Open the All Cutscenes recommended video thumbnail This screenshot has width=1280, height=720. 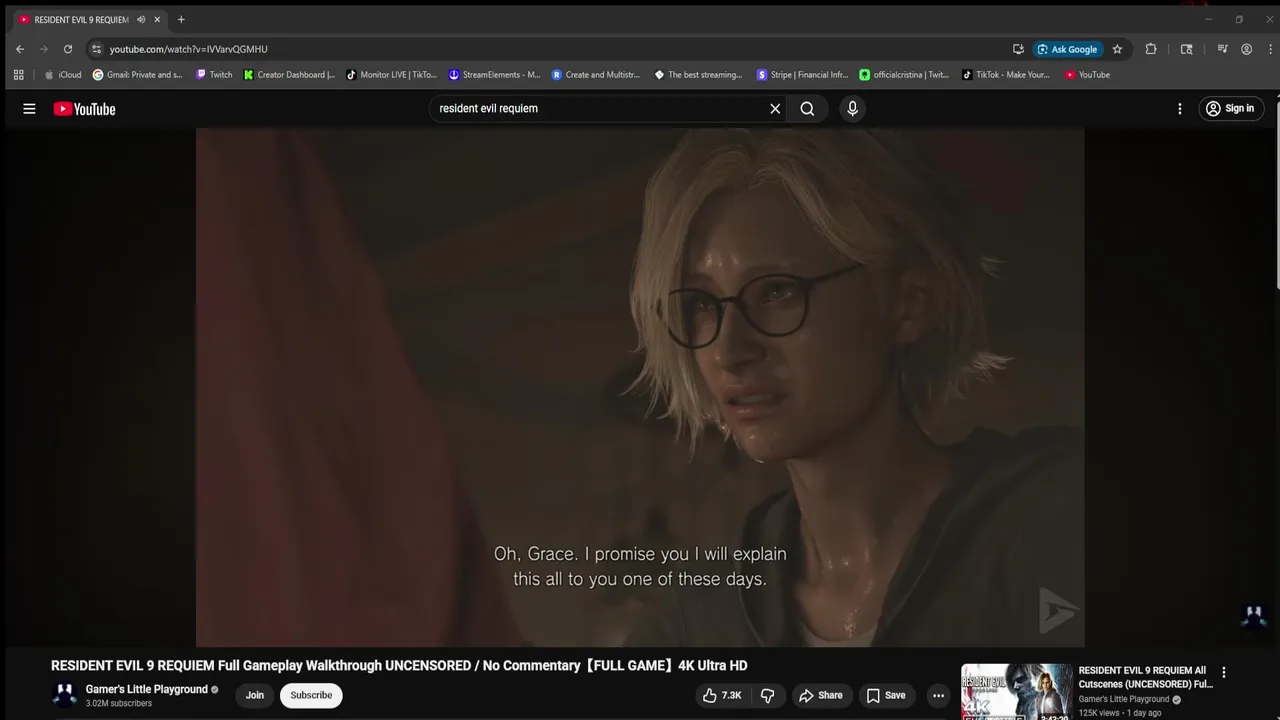(x=1017, y=692)
